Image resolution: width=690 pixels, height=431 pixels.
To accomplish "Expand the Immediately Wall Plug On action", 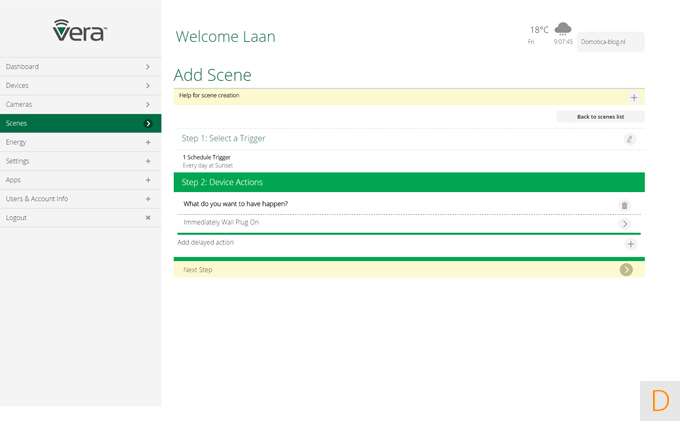I will 625,224.
